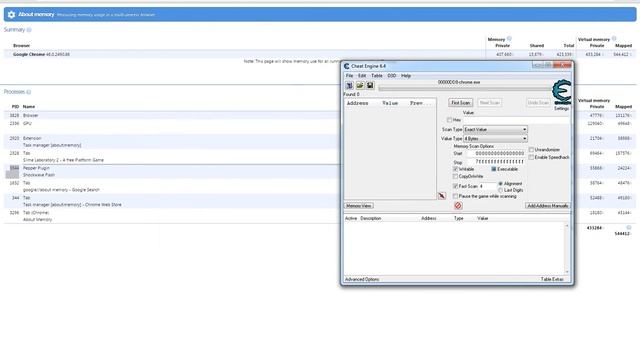Click the Undo Scan button
Screen dimensions: 640x360
point(538,103)
